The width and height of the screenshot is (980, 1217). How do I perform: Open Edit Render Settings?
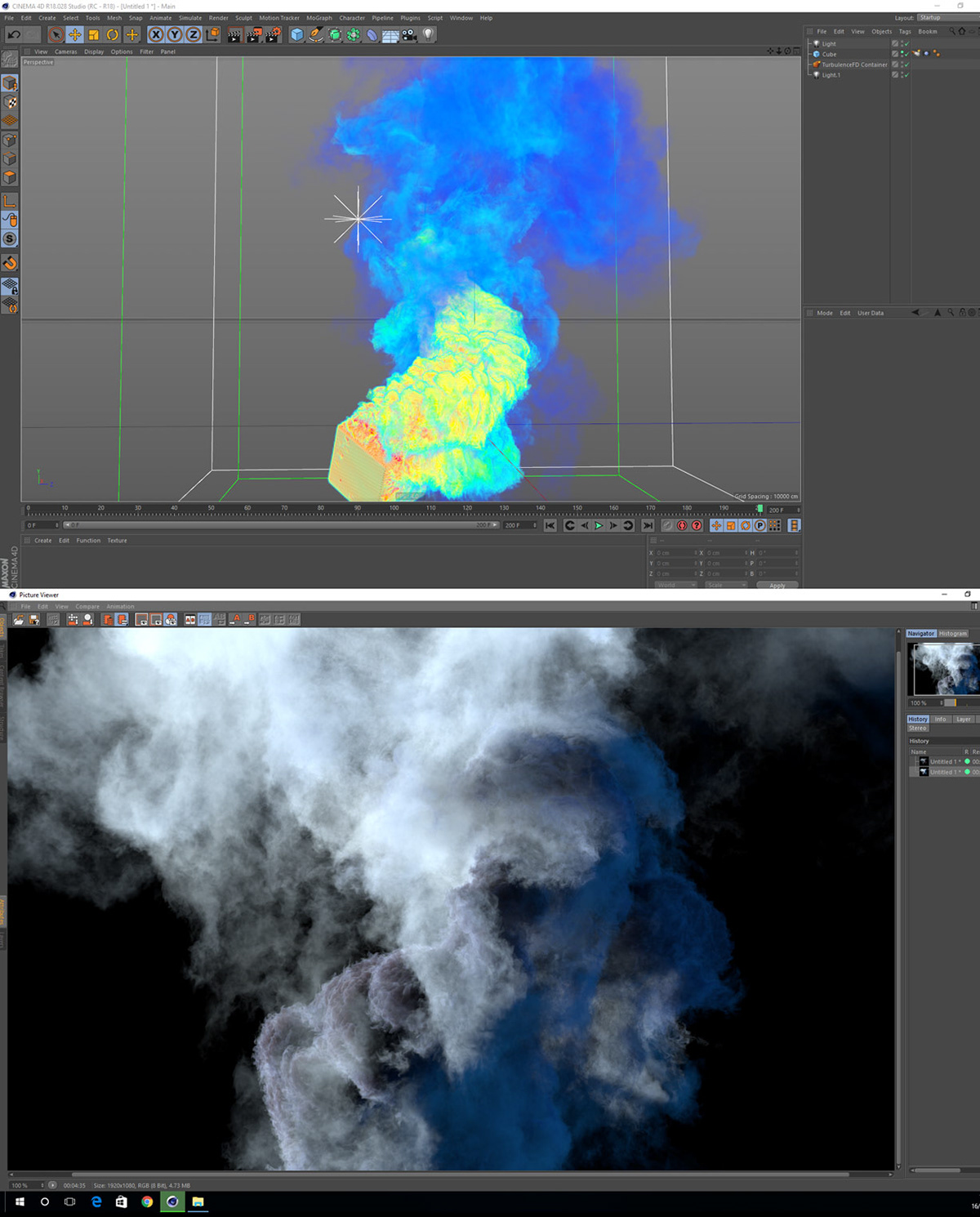pyautogui.click(x=274, y=34)
